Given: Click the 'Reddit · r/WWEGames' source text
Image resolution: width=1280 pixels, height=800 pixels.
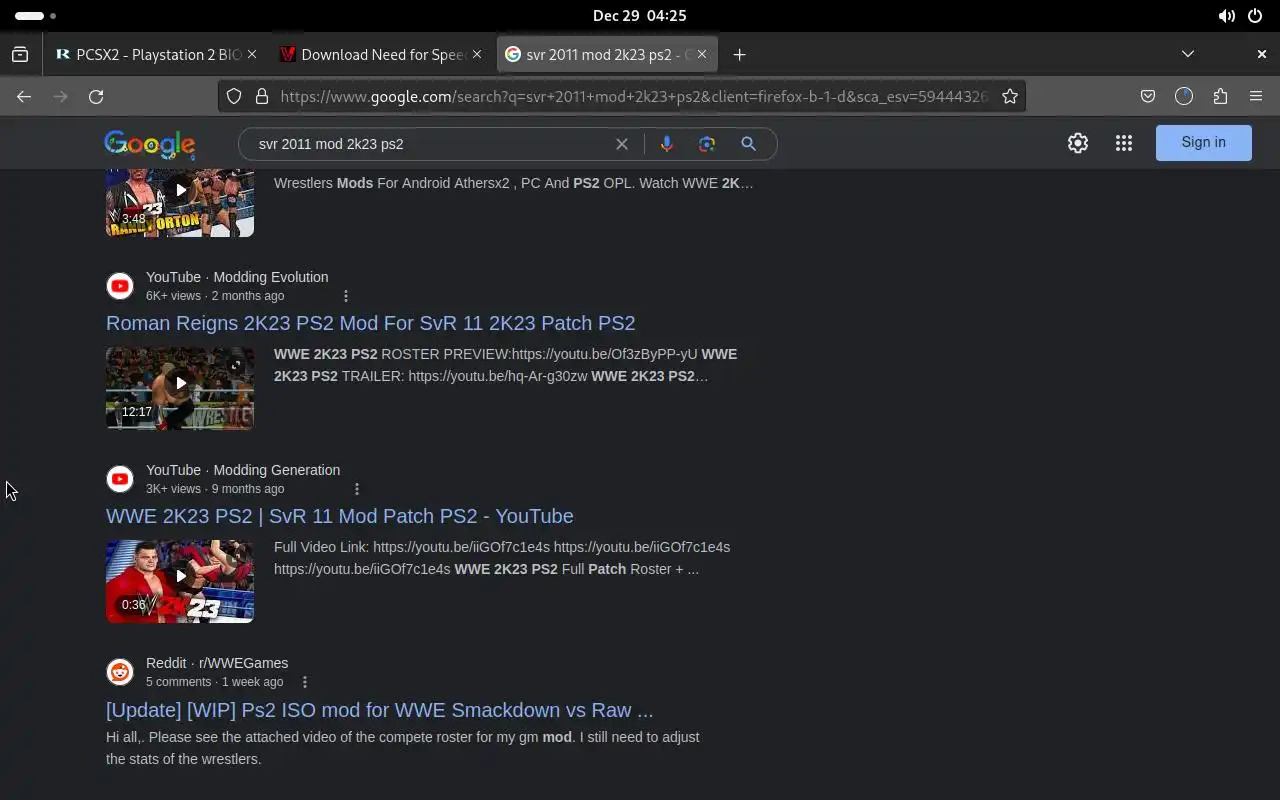Looking at the screenshot, I should (x=217, y=663).
